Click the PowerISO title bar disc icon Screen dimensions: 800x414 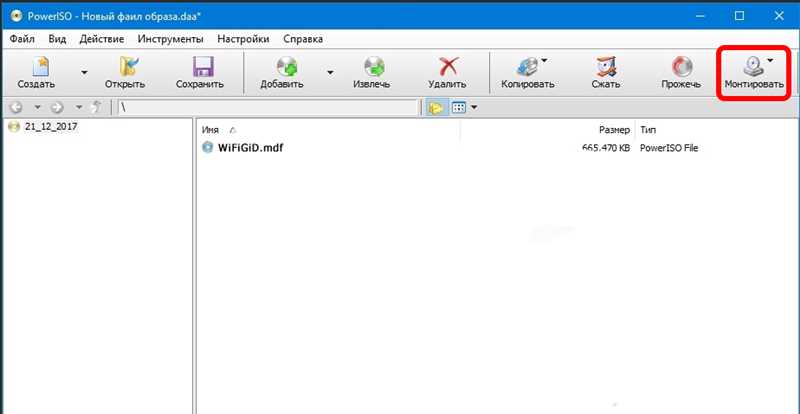tap(16, 16)
